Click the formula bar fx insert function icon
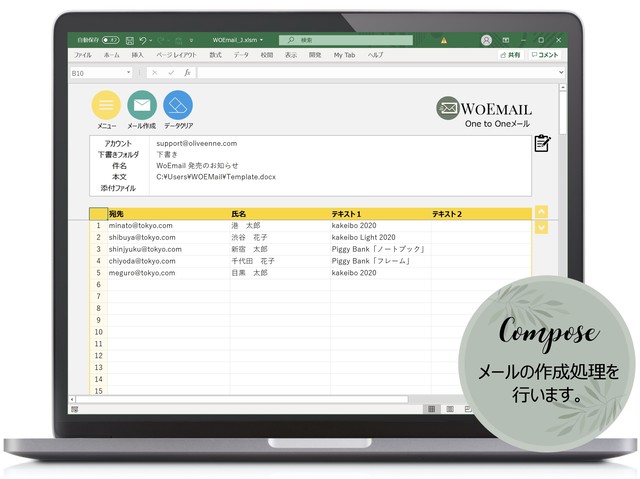Viewport: 640px width, 479px height. coord(187,73)
